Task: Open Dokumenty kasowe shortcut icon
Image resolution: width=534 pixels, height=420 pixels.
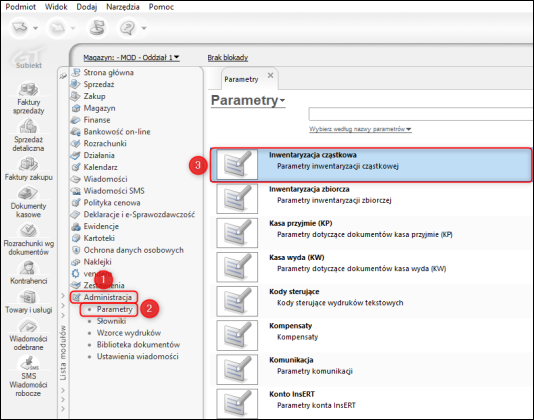Action: click(28, 194)
